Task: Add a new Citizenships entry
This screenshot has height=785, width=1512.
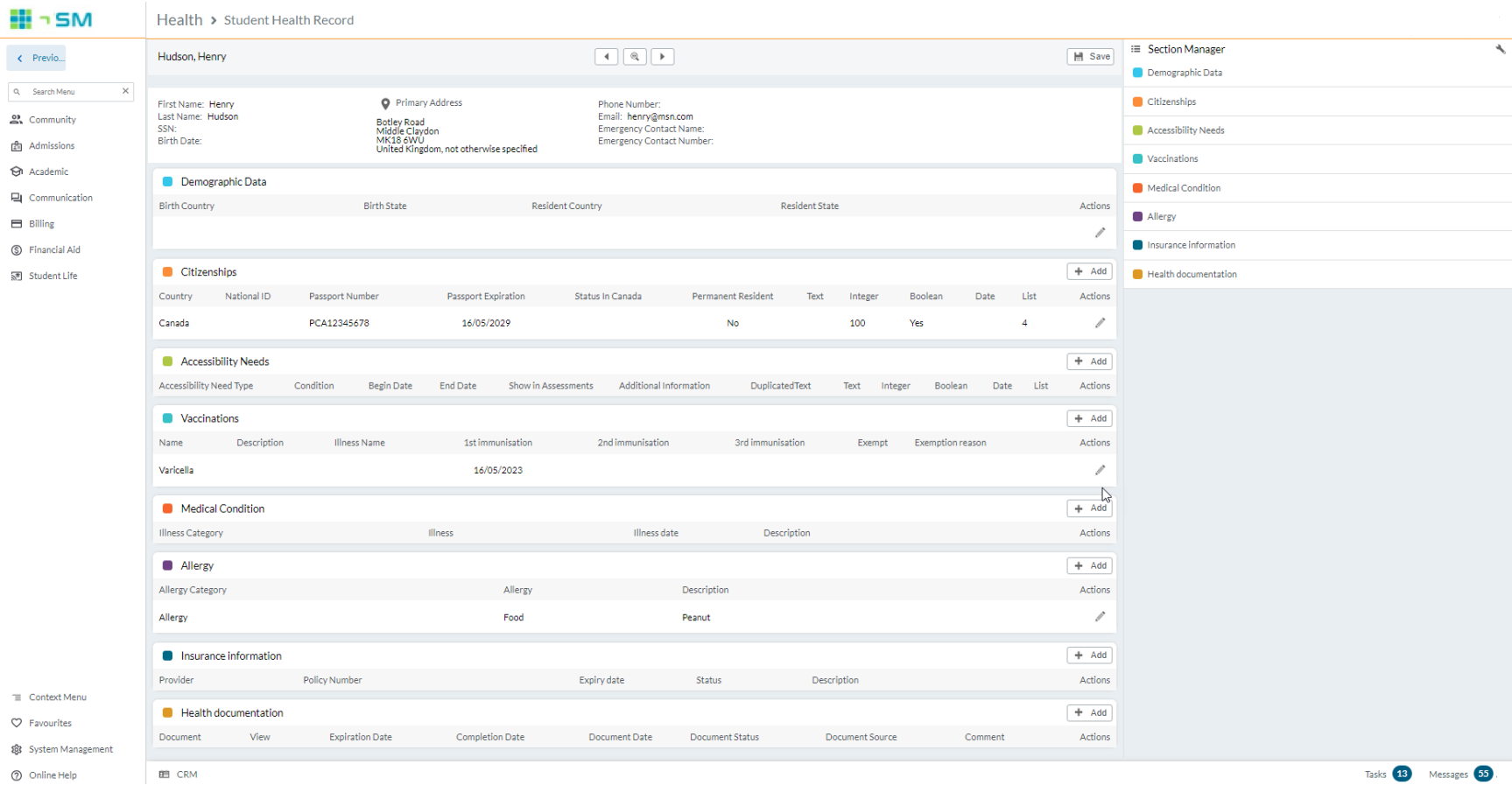Action: (1089, 271)
